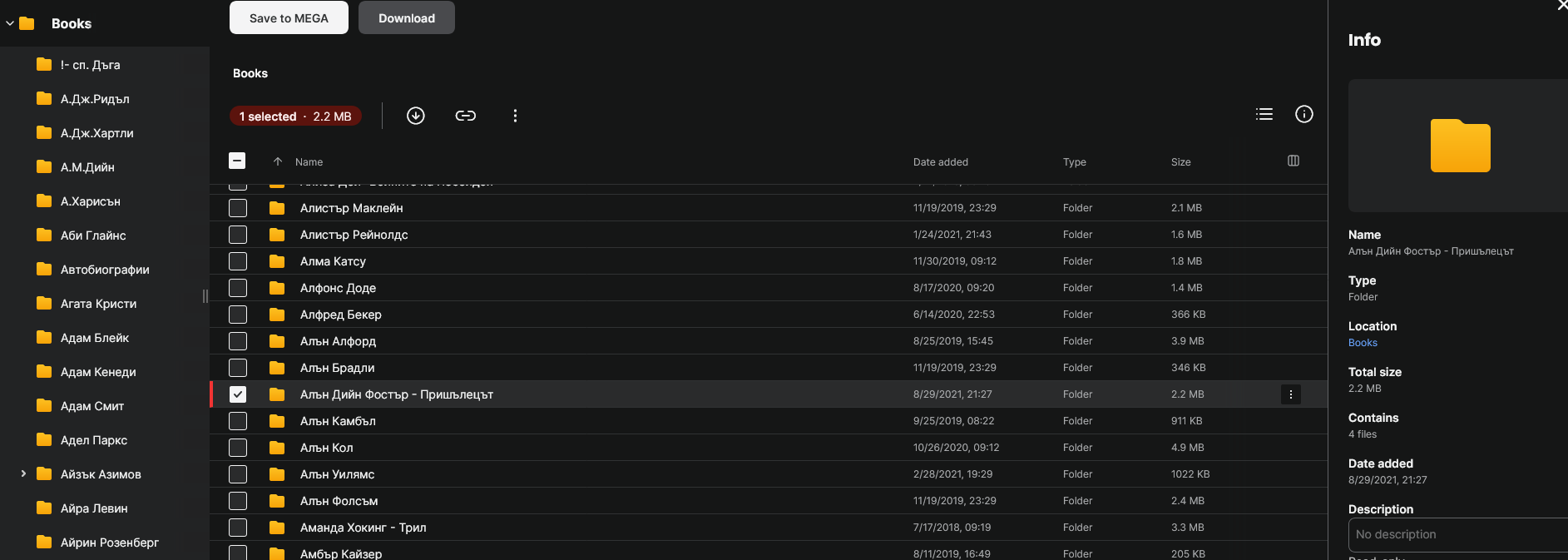Sort by name using the arrow icon
This screenshot has height=560, width=1568.
tap(278, 161)
